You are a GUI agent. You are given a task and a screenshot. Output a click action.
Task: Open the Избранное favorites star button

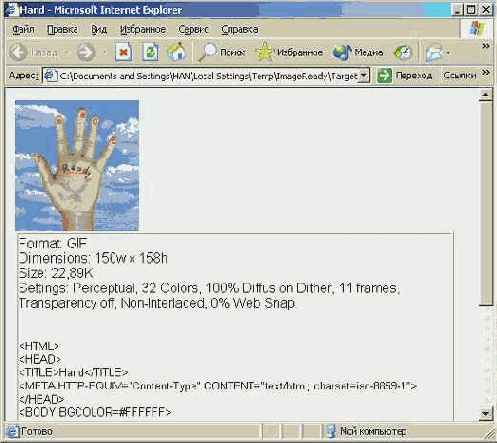(x=289, y=52)
